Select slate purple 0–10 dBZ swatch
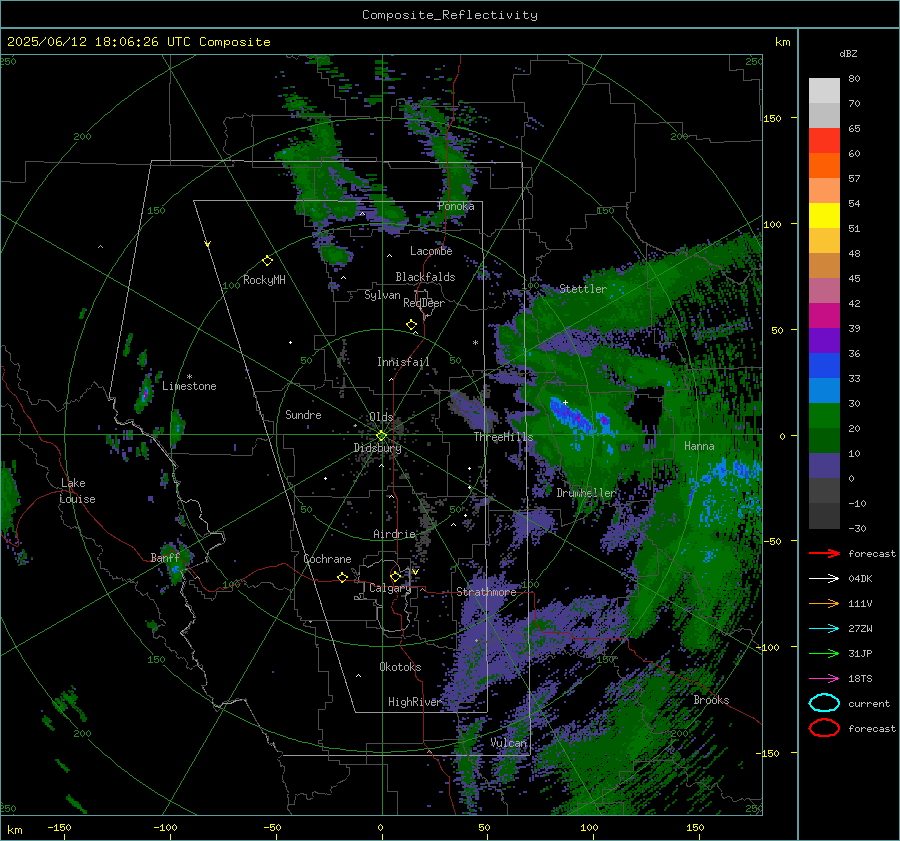The image size is (900, 841). (824, 465)
